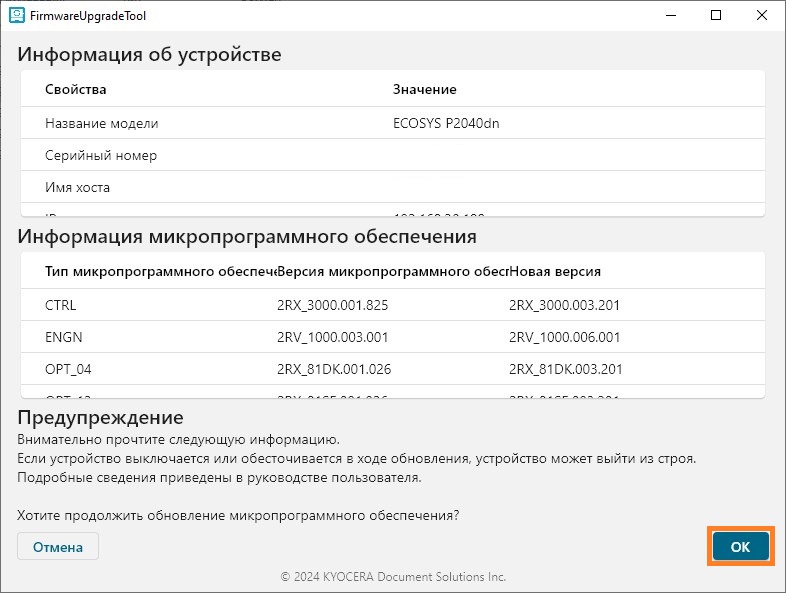This screenshot has height=593, width=786.
Task: Click the FirmwareUpgradeTool app icon in title bar
Action: click(17, 17)
